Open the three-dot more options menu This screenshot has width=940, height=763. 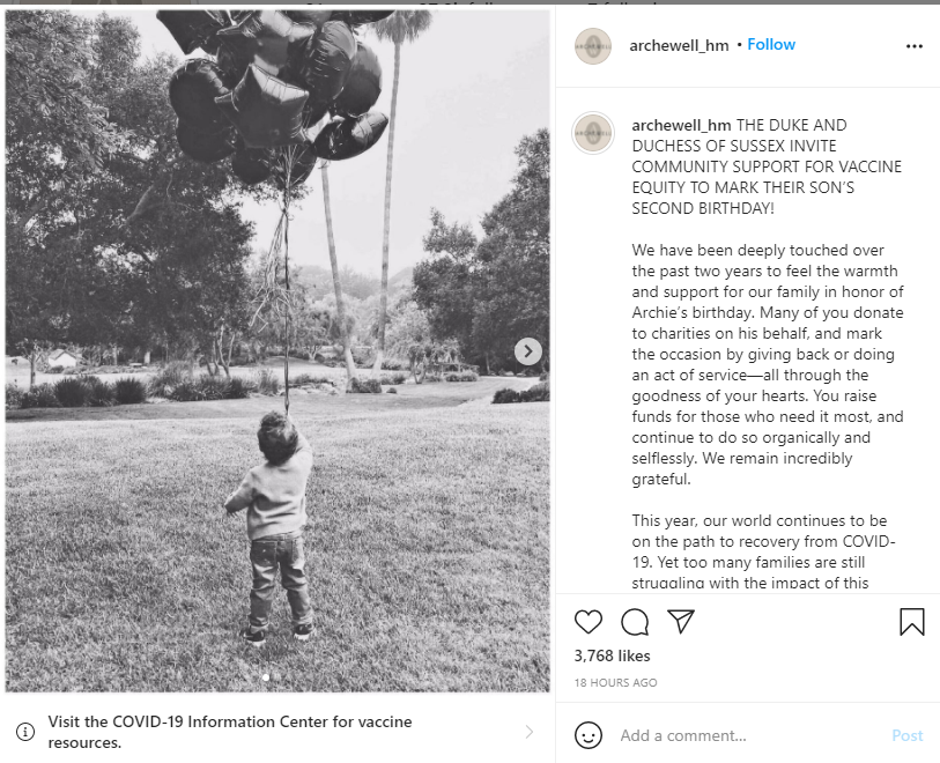914,46
